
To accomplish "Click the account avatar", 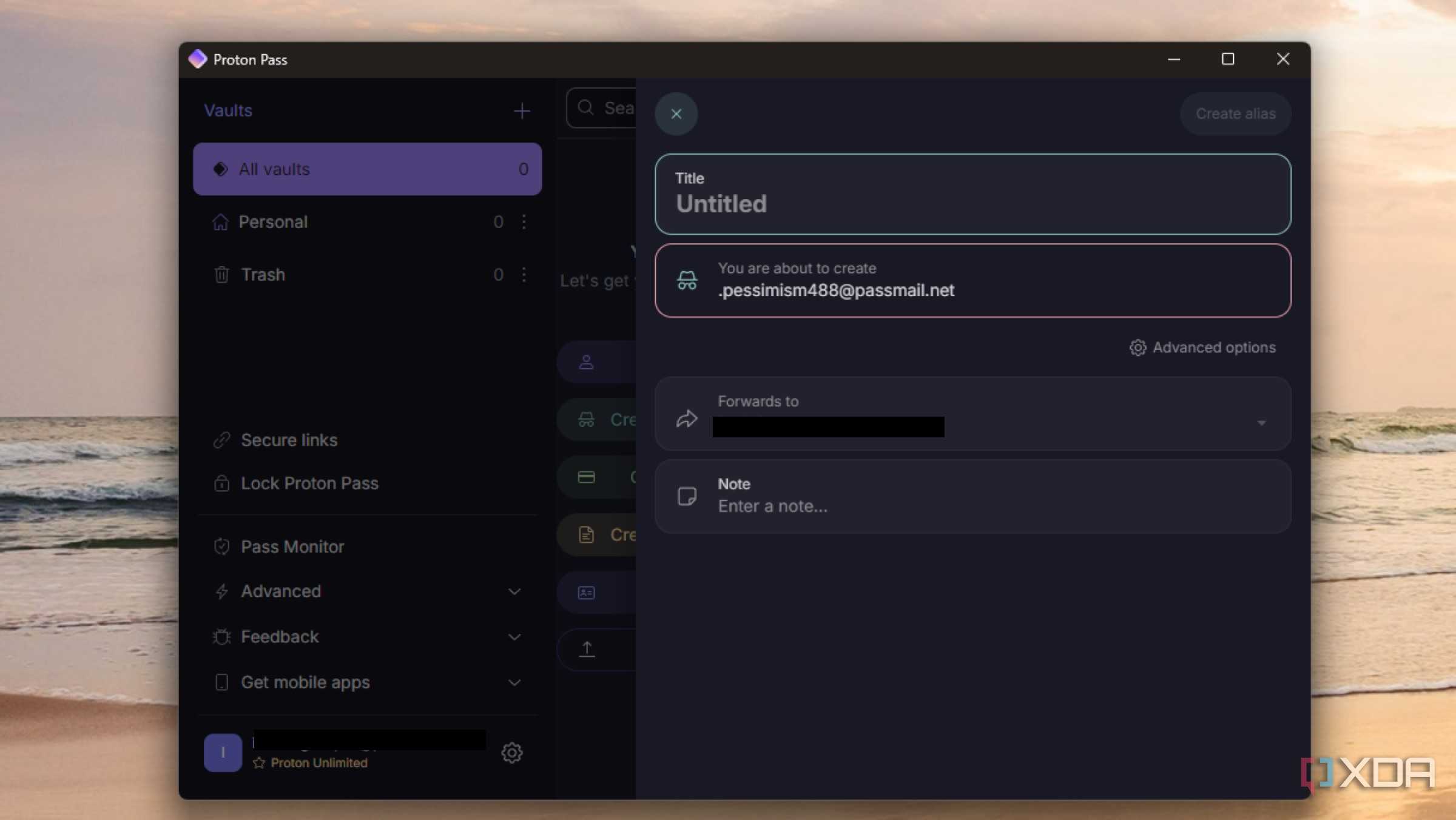I will [223, 753].
